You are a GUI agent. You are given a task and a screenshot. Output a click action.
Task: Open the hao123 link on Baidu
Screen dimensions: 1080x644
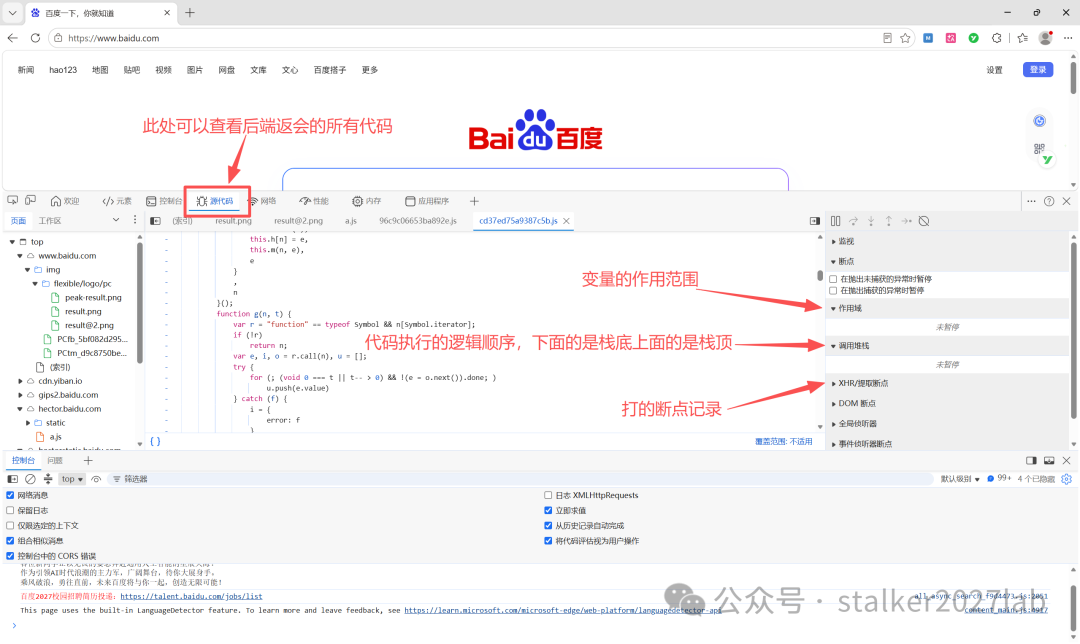63,70
